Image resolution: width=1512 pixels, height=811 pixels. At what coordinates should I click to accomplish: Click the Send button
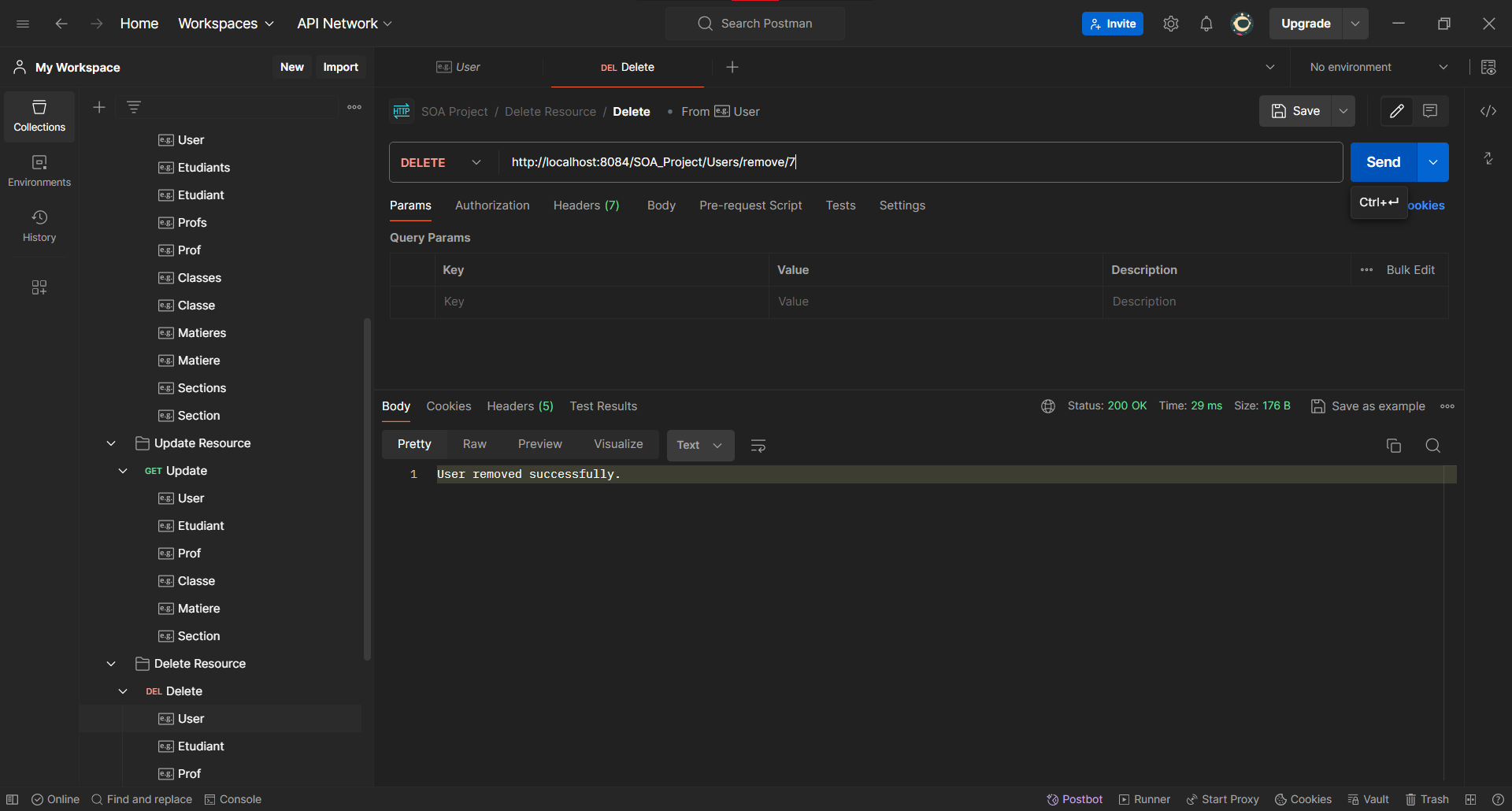pos(1384,162)
